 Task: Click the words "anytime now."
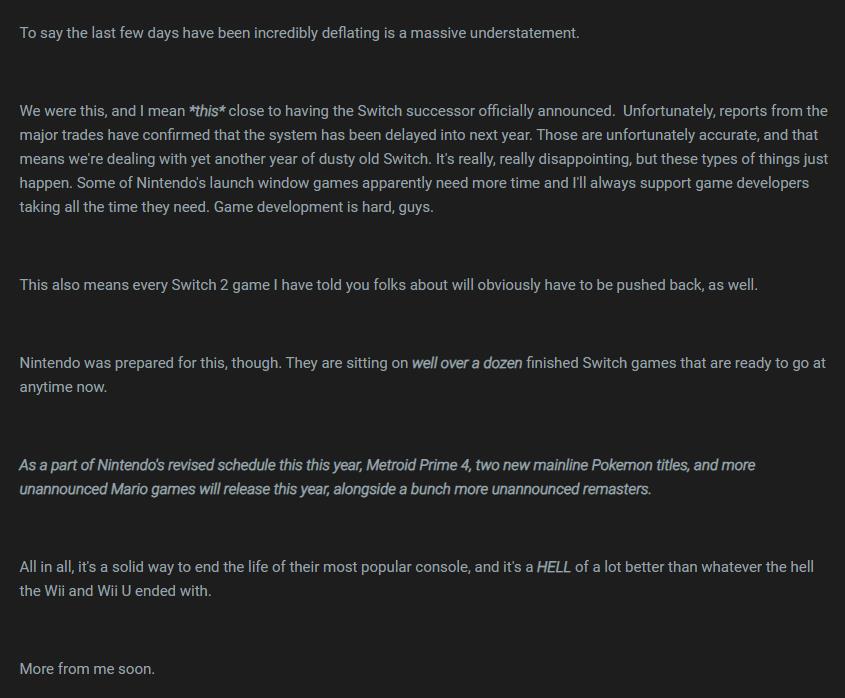[x=63, y=387]
